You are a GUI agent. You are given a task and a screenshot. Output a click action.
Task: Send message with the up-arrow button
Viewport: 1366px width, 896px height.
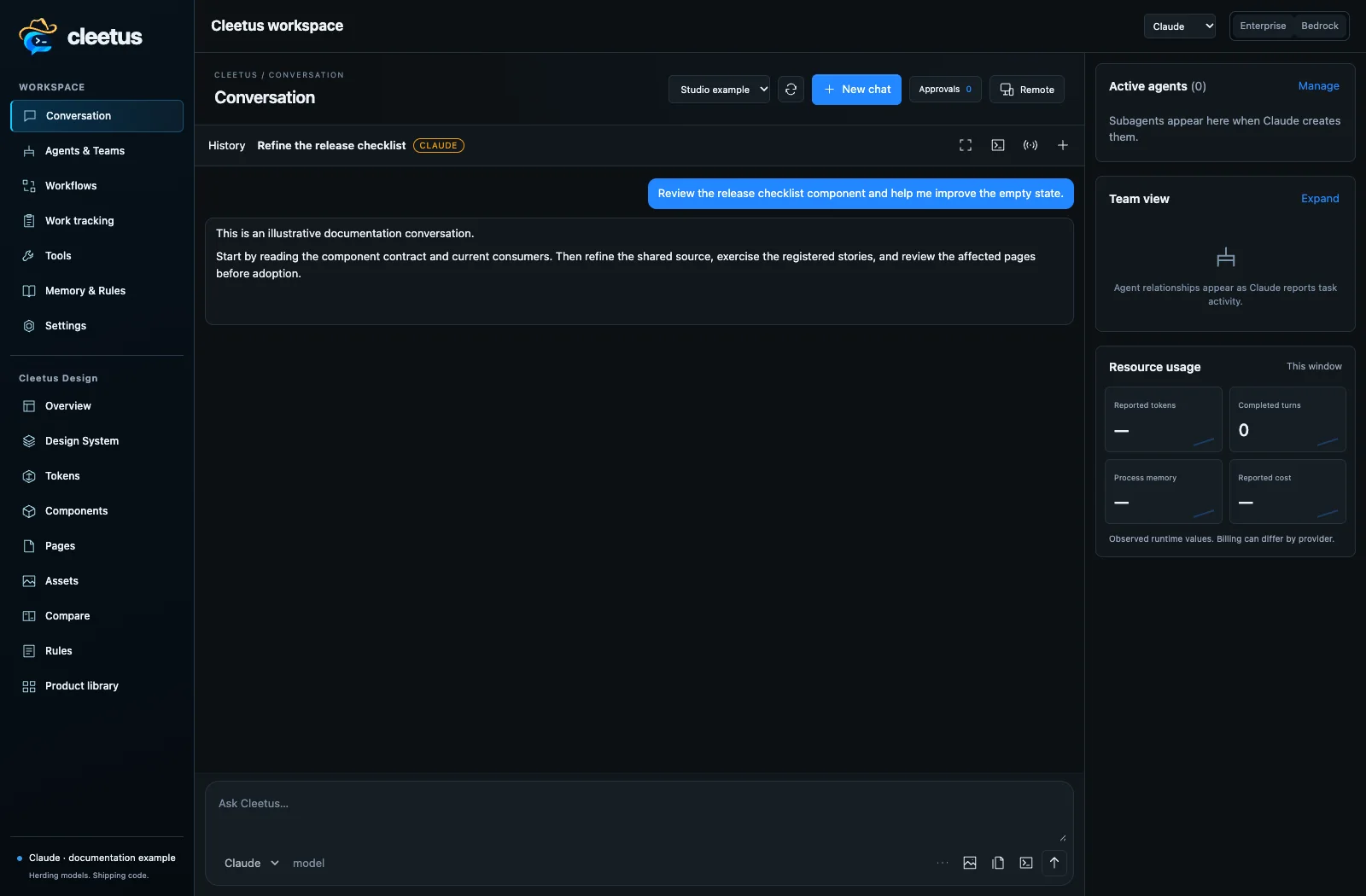coord(1054,863)
